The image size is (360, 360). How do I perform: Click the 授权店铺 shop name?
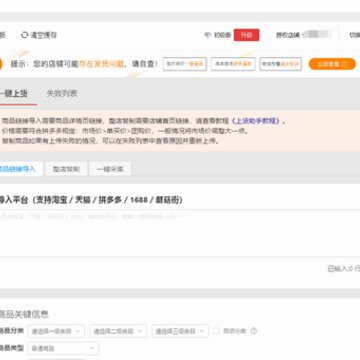(318, 34)
